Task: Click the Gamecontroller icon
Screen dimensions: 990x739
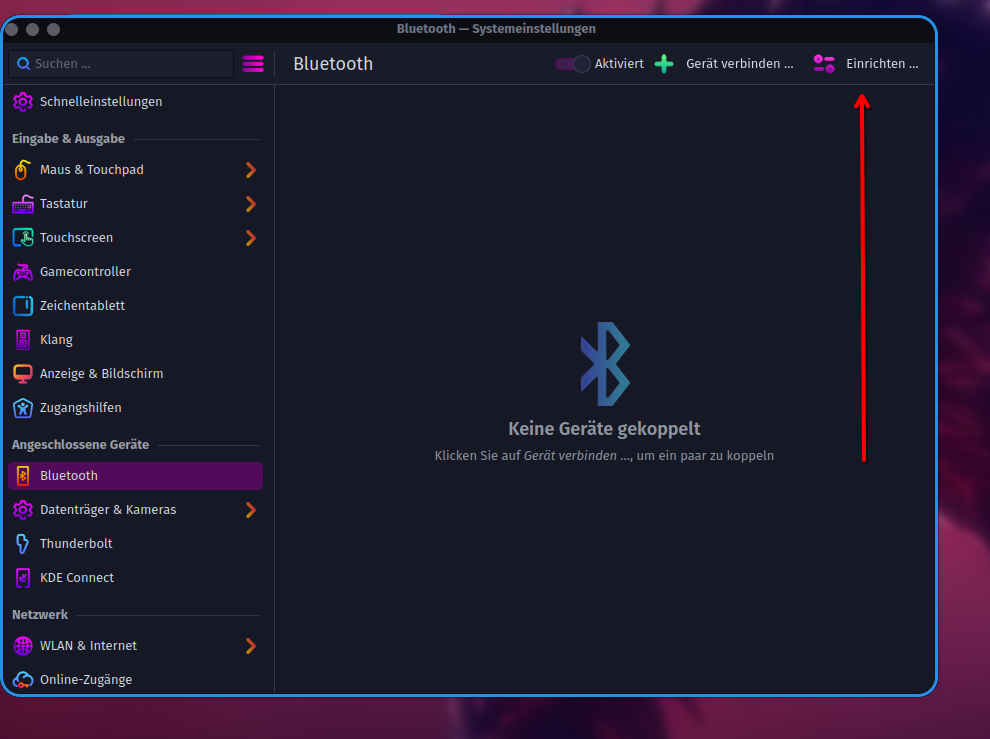Action: pyautogui.click(x=23, y=272)
